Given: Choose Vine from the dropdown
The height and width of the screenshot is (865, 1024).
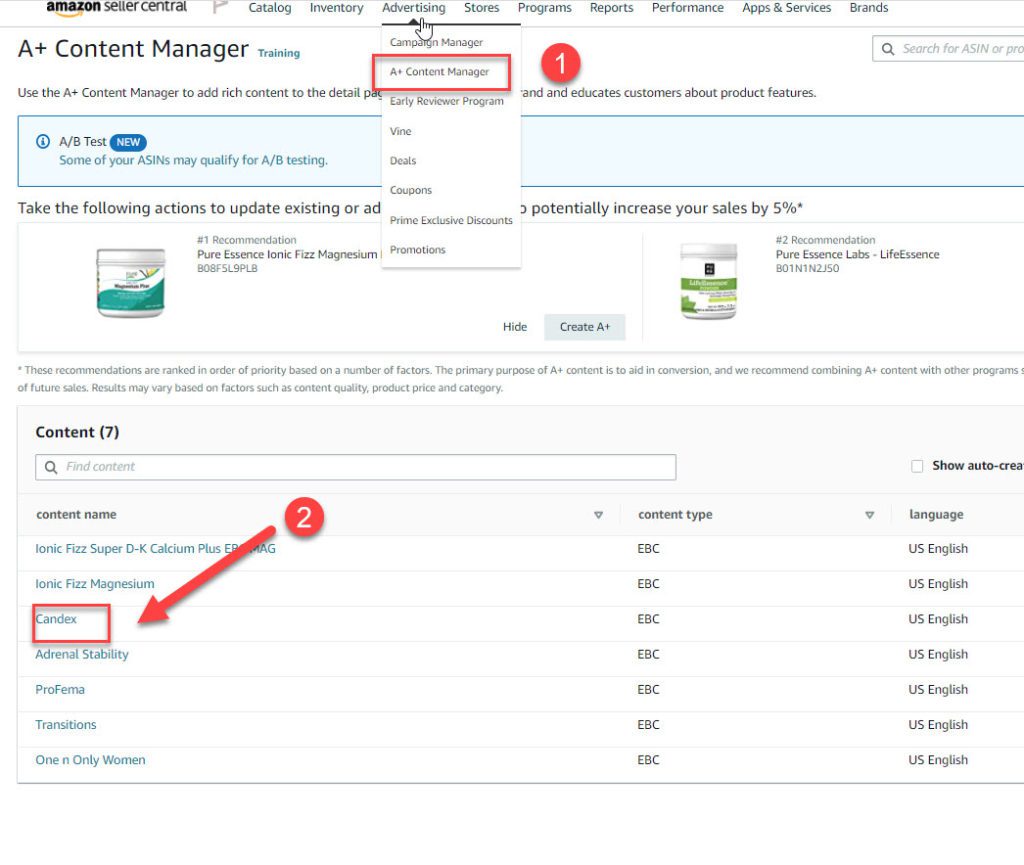Looking at the screenshot, I should 400,131.
